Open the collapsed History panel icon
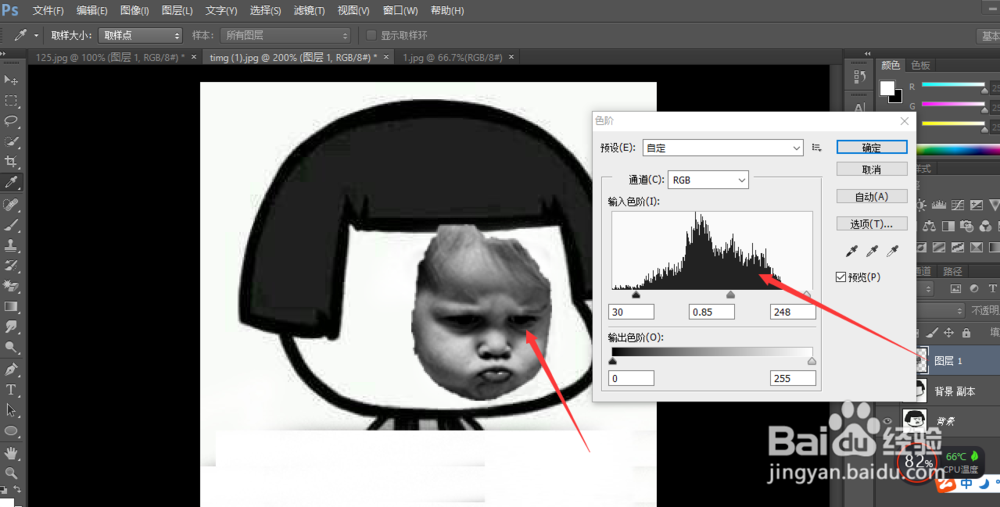Image resolution: width=1000 pixels, height=507 pixels. click(859, 77)
